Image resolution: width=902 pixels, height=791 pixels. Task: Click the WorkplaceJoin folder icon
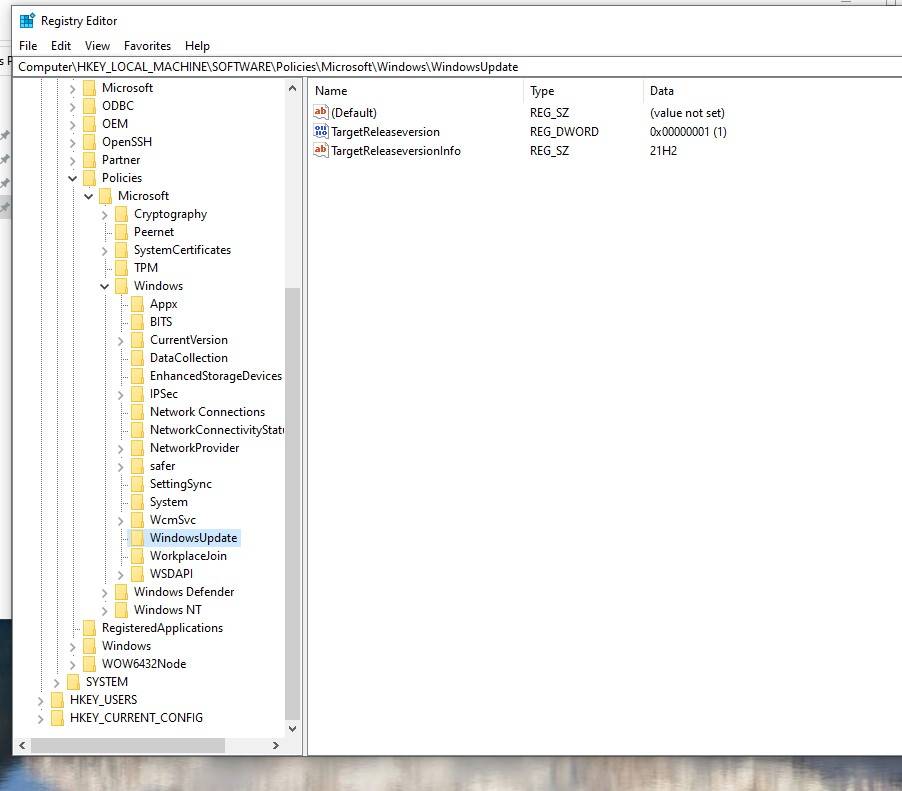click(137, 556)
